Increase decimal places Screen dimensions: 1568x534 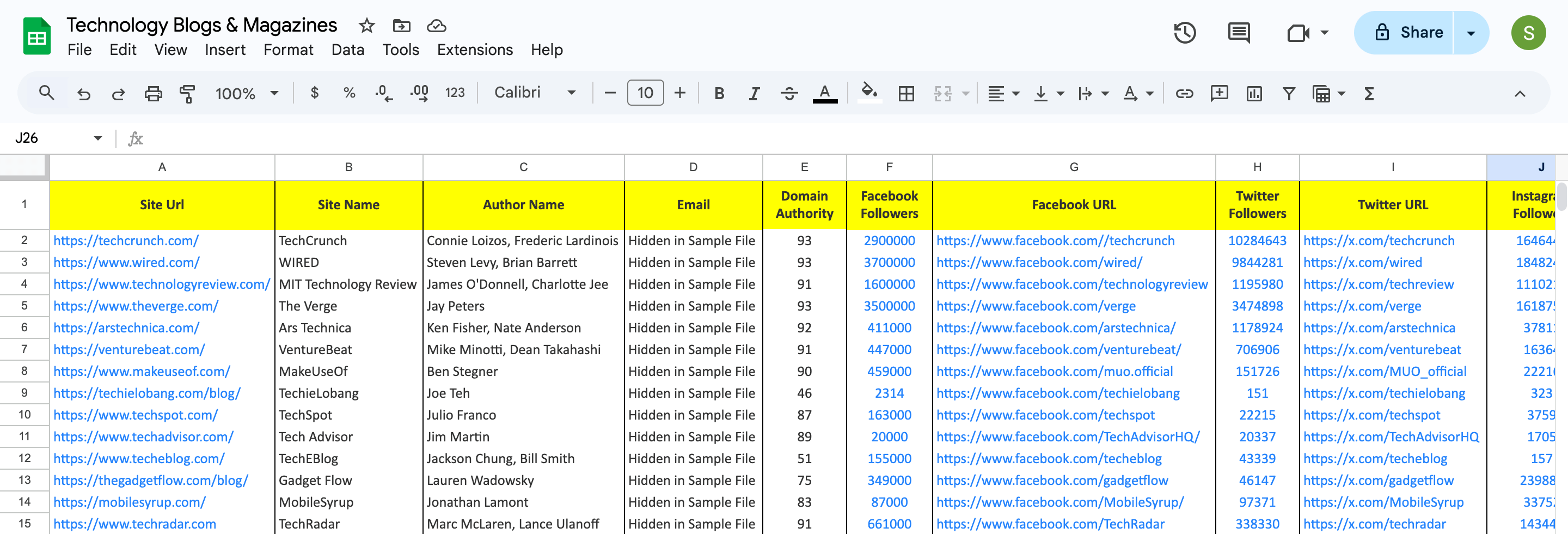(419, 93)
